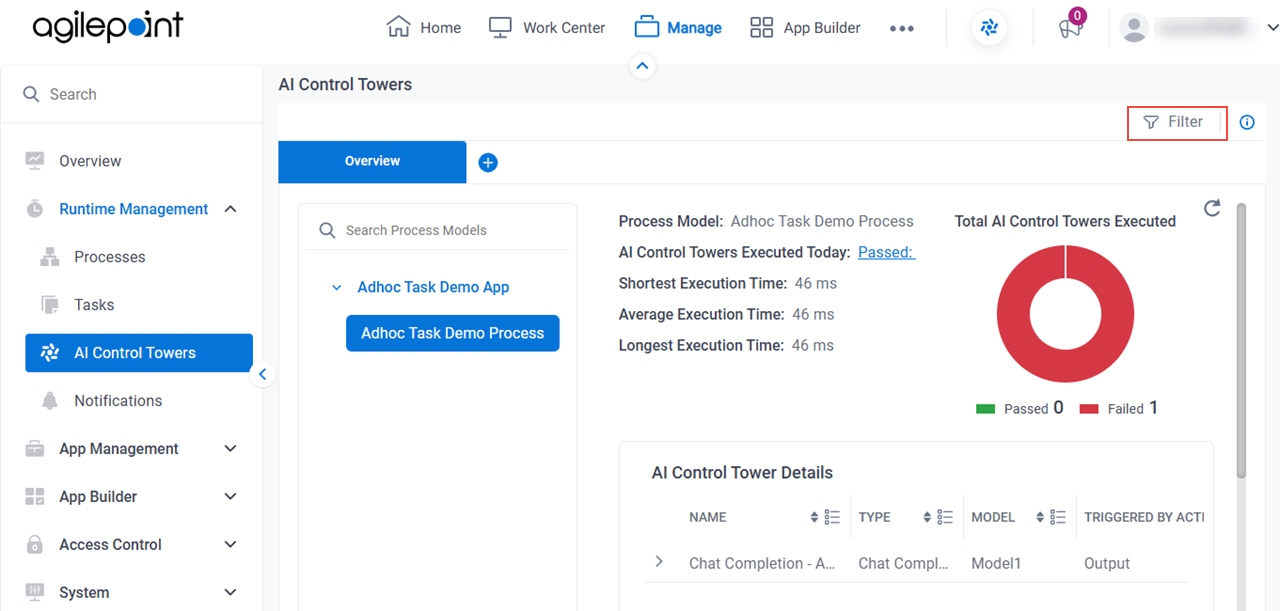Click the Runtime Management stopwatch icon
The height and width of the screenshot is (611, 1280).
click(35, 209)
